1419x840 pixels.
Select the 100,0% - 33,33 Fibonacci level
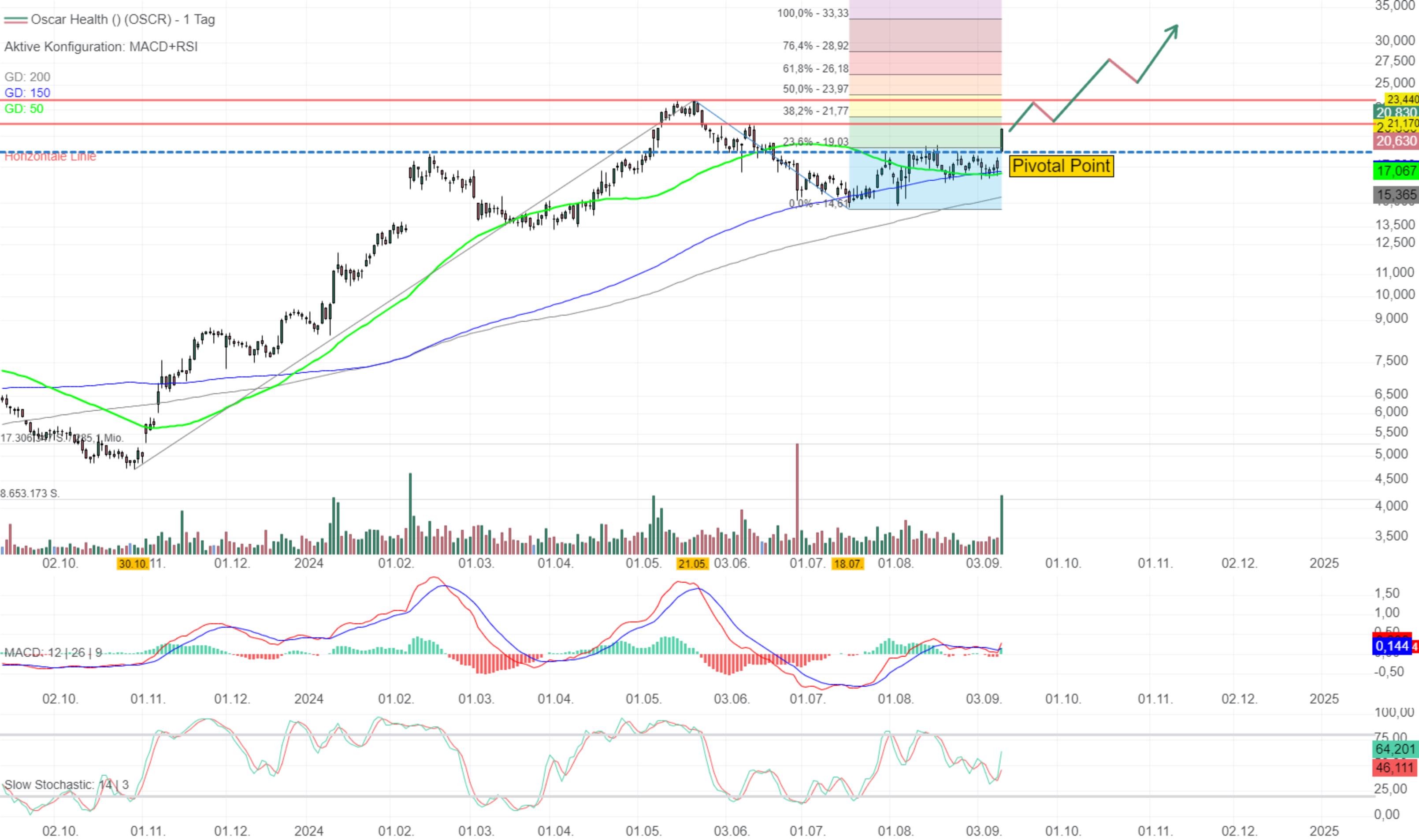[812, 13]
